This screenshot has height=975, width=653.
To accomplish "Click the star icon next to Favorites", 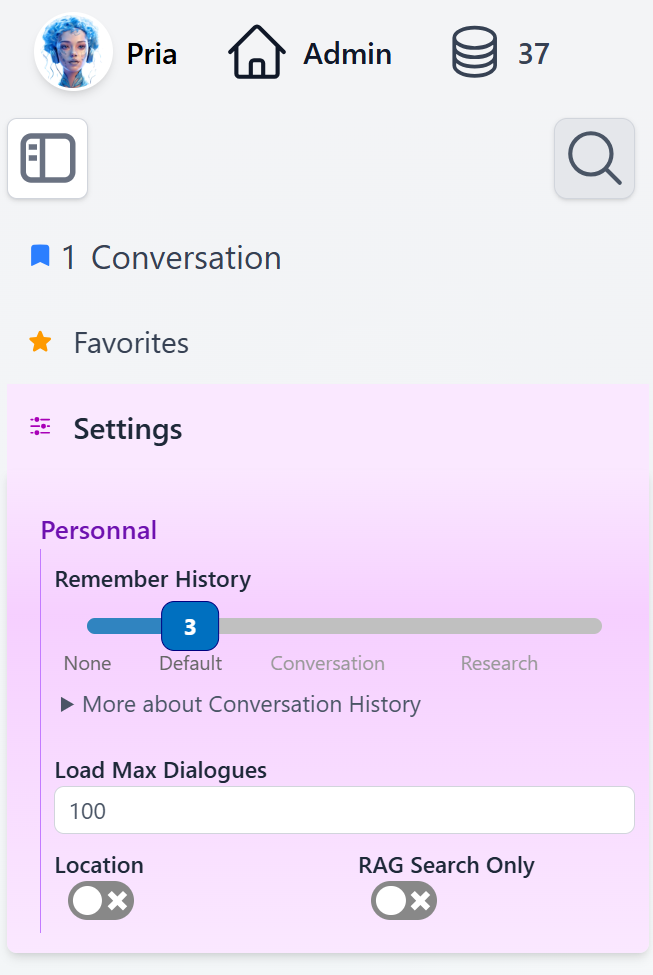I will (40, 341).
